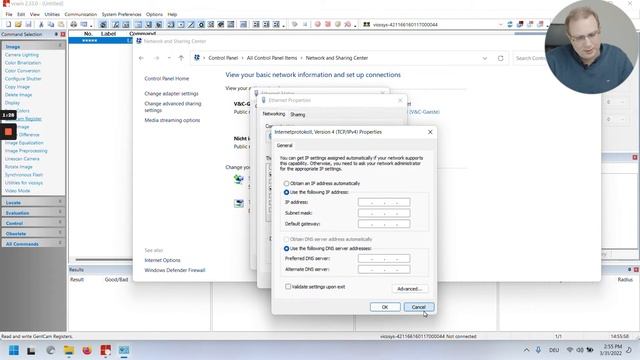Viewport: 640px width, 360px height.
Task: Open Internet Options link
Action: pos(162,260)
